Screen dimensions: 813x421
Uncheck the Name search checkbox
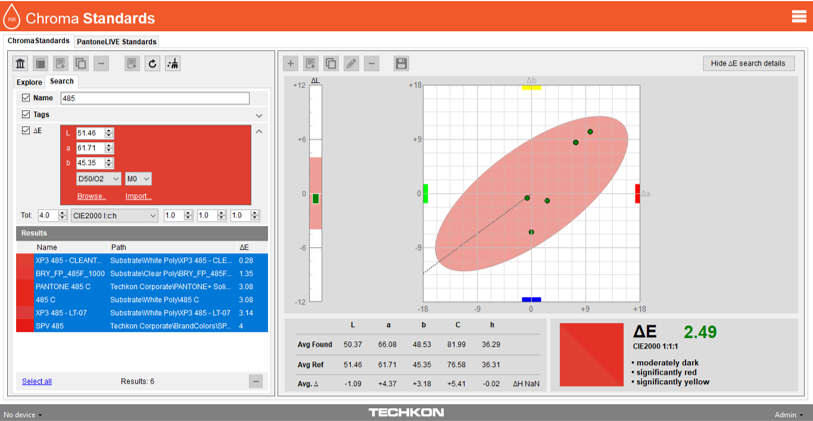point(26,98)
